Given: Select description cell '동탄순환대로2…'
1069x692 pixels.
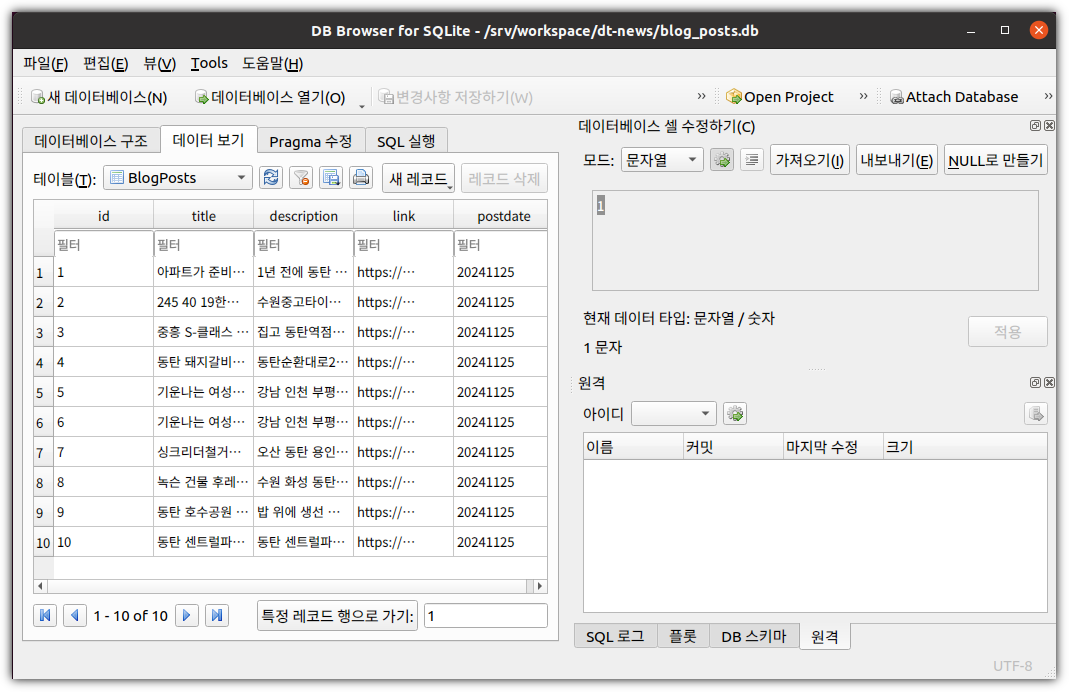Looking at the screenshot, I should pos(303,362).
